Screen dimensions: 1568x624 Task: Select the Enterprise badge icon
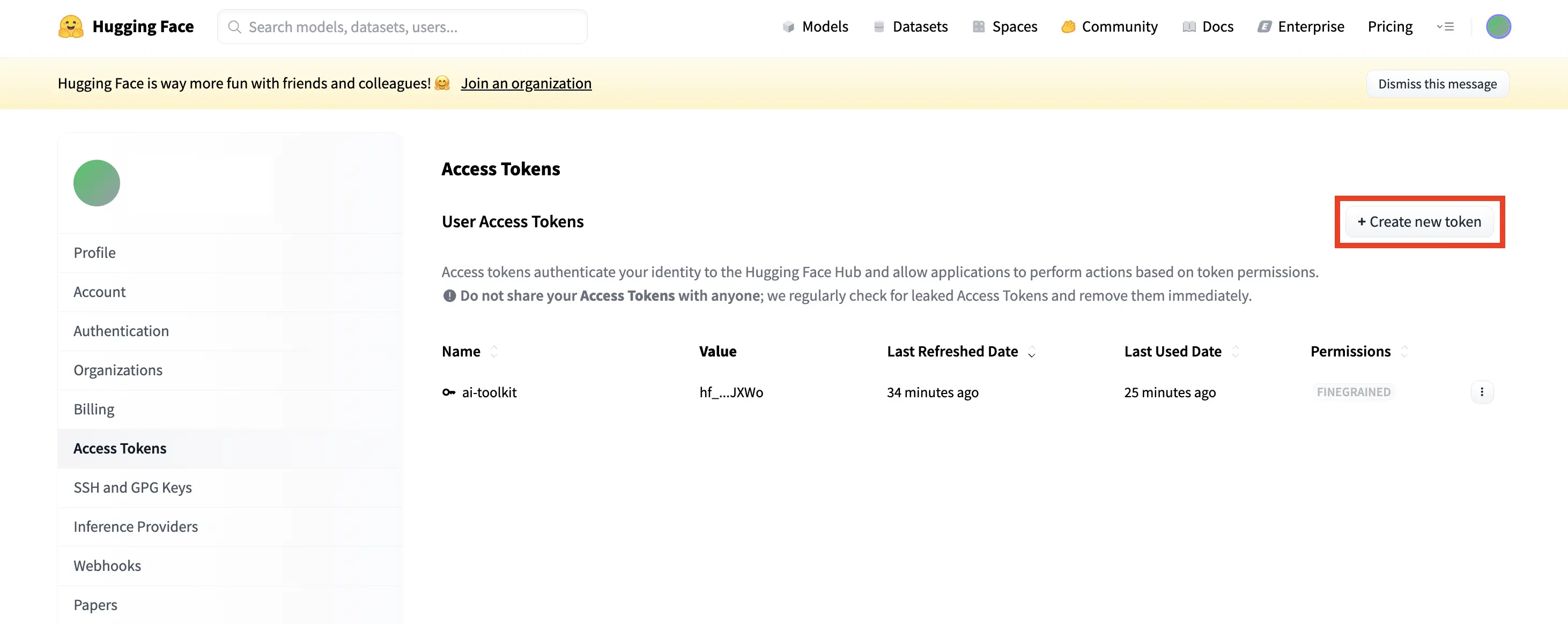[x=1265, y=26]
